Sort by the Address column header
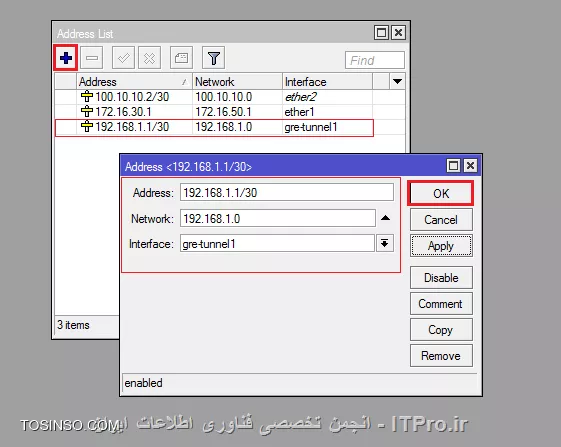The width and height of the screenshot is (561, 447). (x=134, y=82)
